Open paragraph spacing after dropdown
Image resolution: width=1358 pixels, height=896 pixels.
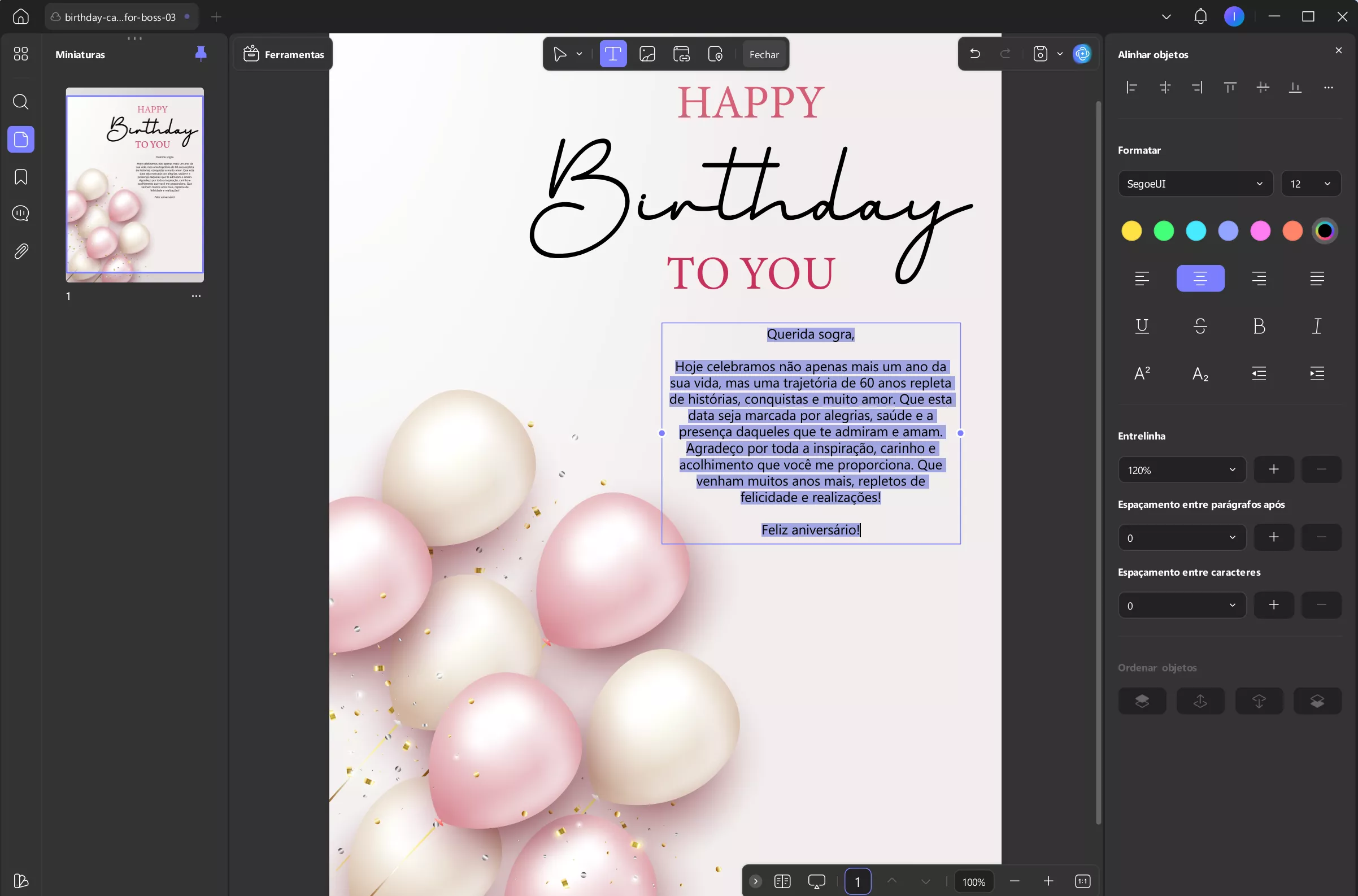1181,537
